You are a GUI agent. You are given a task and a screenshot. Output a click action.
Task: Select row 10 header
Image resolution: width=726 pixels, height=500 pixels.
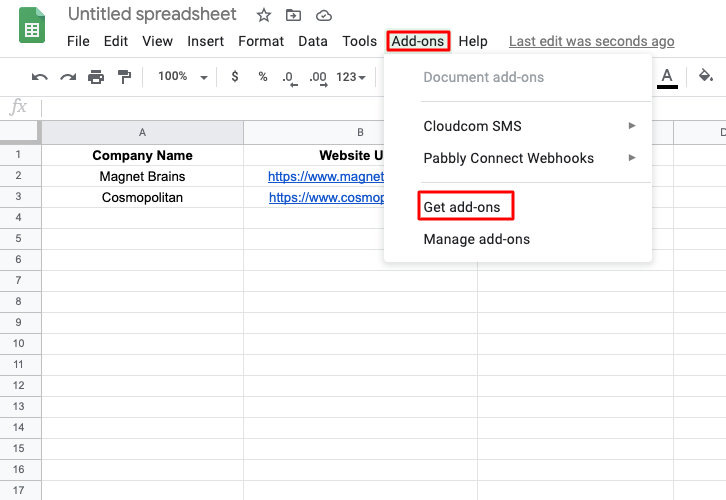pos(19,344)
